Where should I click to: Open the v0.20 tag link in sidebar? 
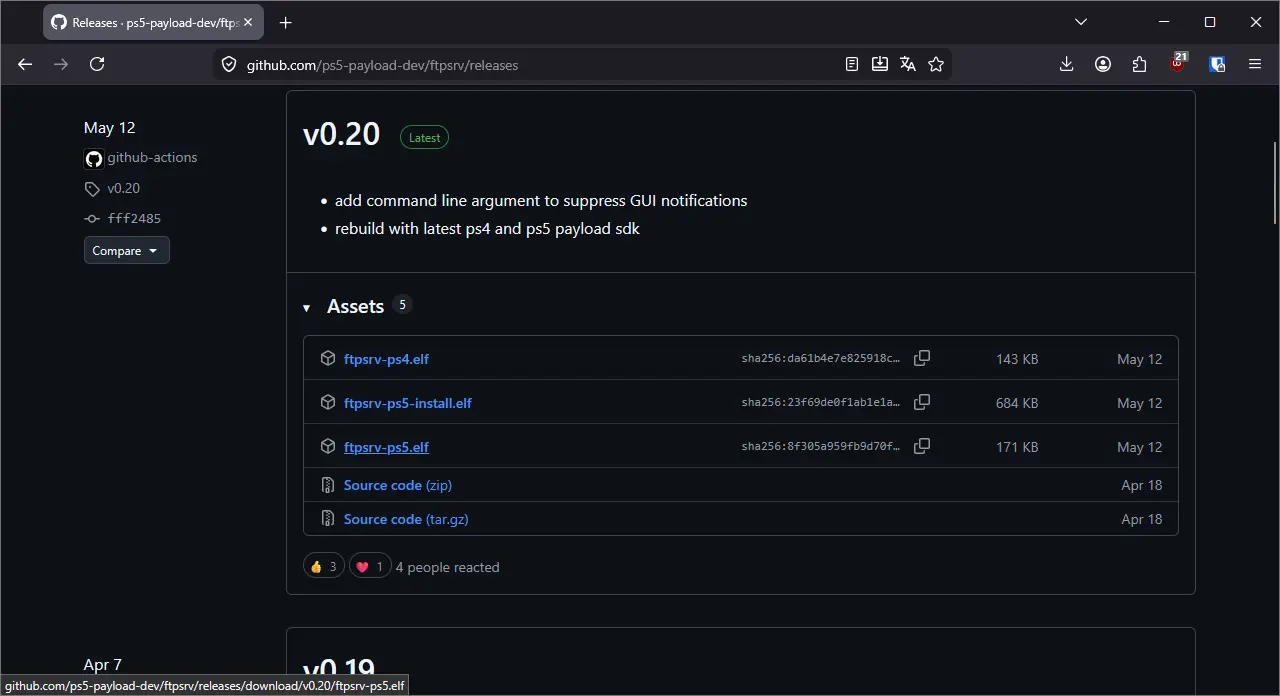(124, 188)
